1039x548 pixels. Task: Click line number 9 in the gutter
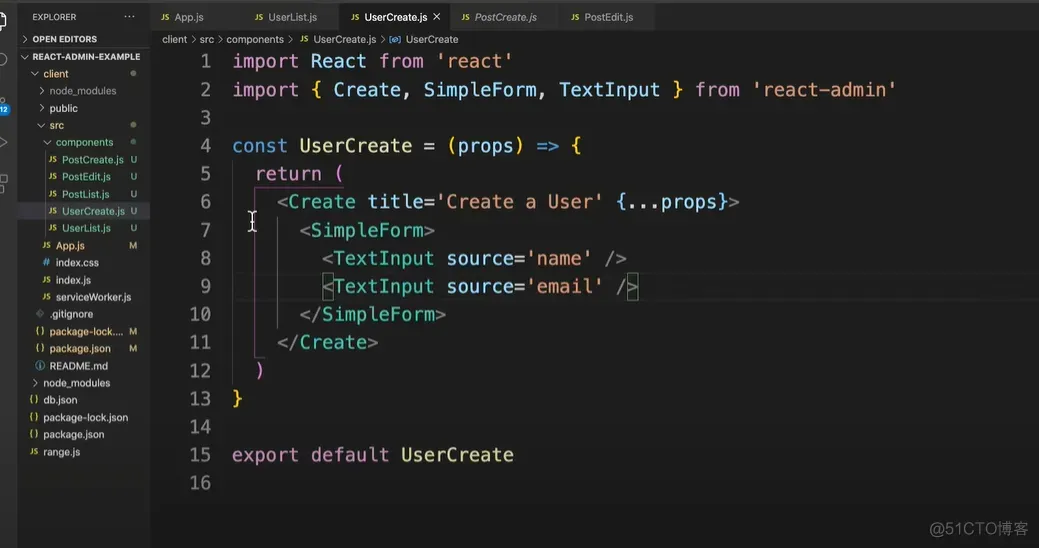[x=205, y=286]
